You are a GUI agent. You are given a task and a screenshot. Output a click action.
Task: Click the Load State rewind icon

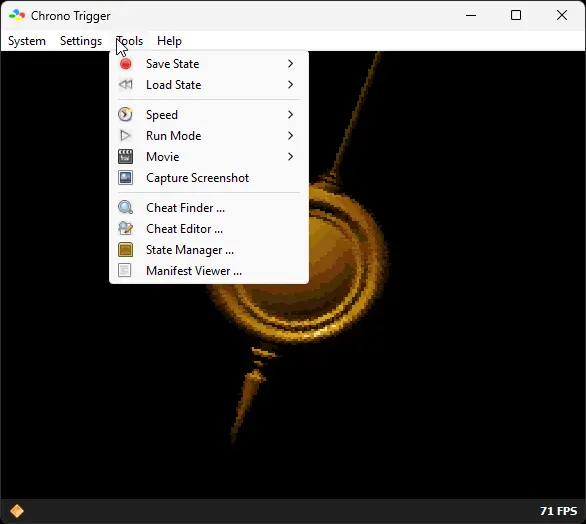point(126,85)
